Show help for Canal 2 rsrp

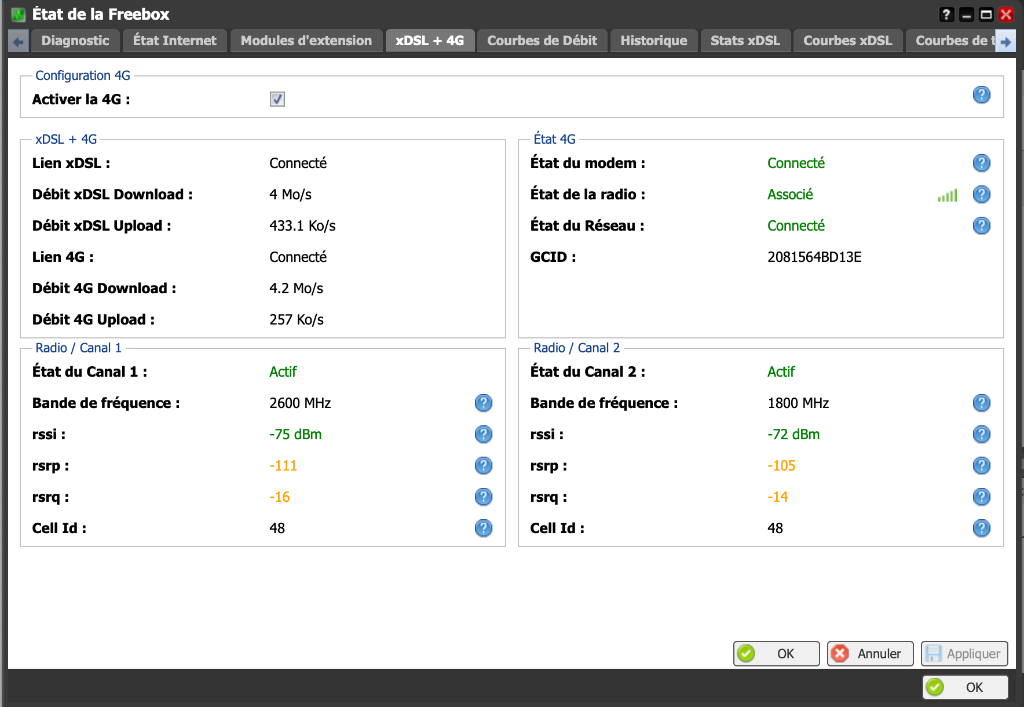[x=981, y=466]
